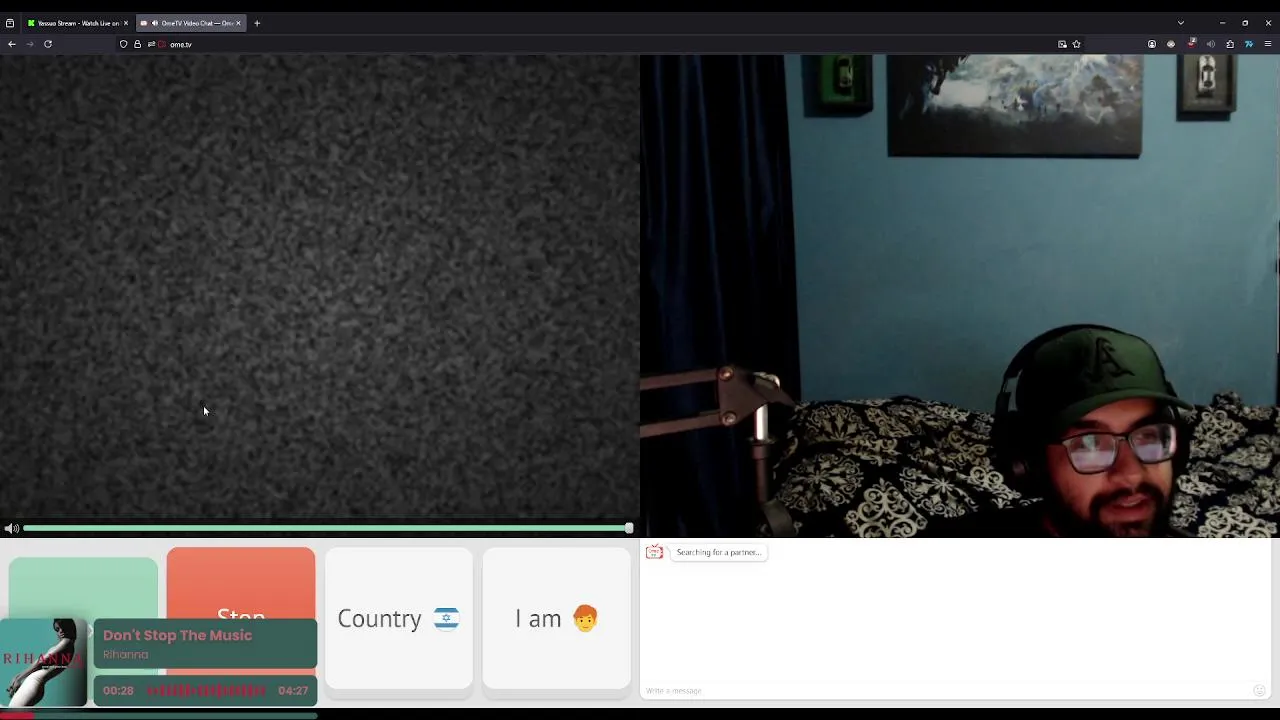Open the Extensions puzzle icon
Image resolution: width=1280 pixels, height=720 pixels.
click(x=1230, y=44)
